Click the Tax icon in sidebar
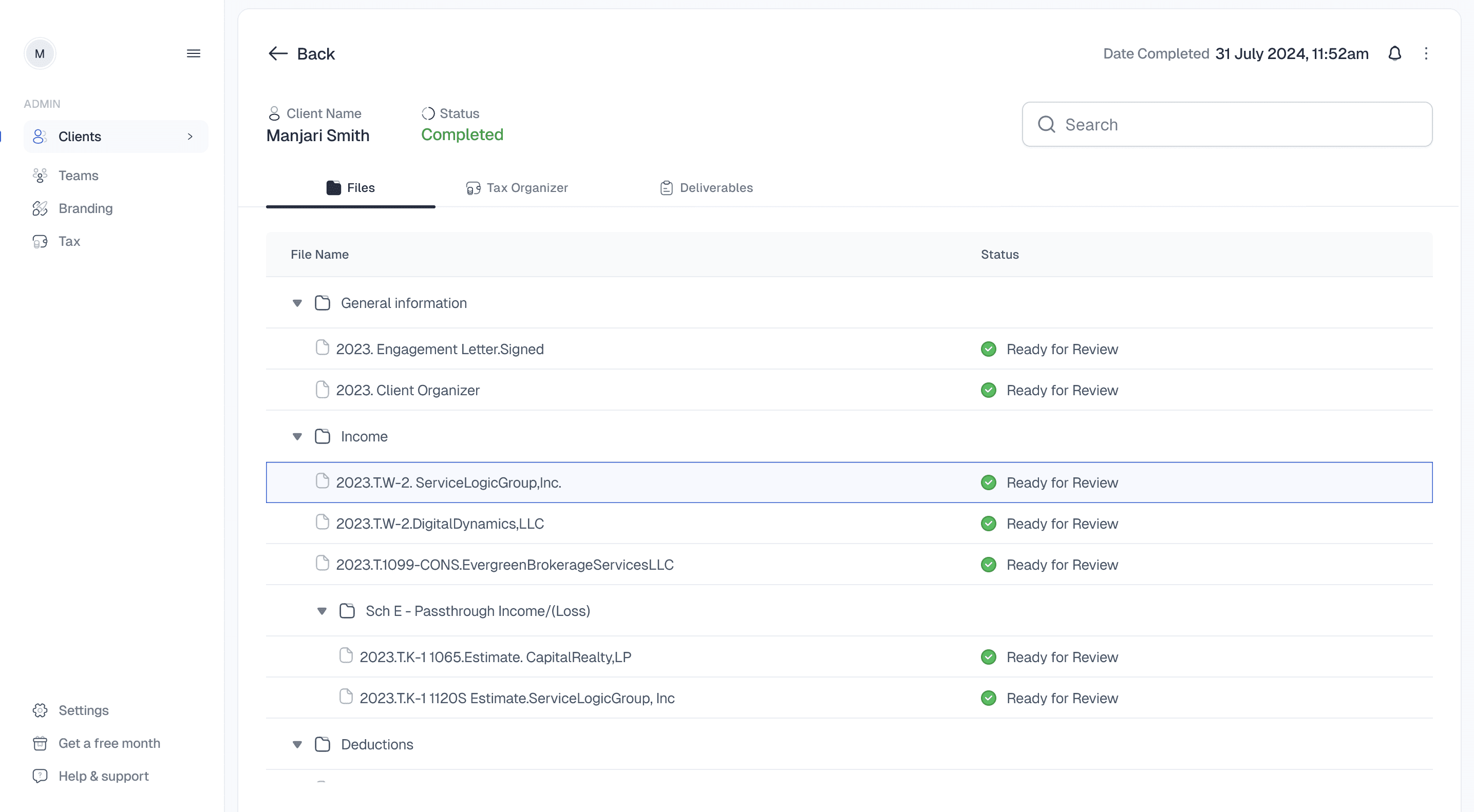The width and height of the screenshot is (1474, 812). pyautogui.click(x=40, y=241)
